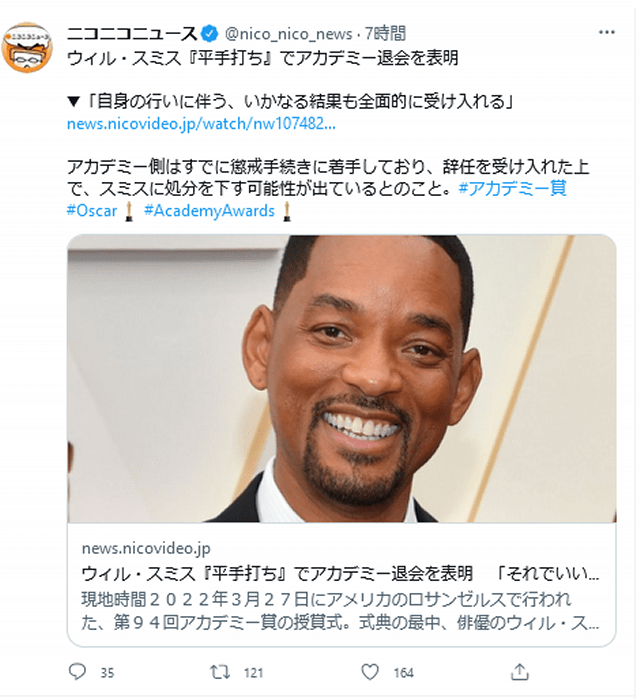Like the tweet with the heart icon
640x699 pixels.
(369, 672)
